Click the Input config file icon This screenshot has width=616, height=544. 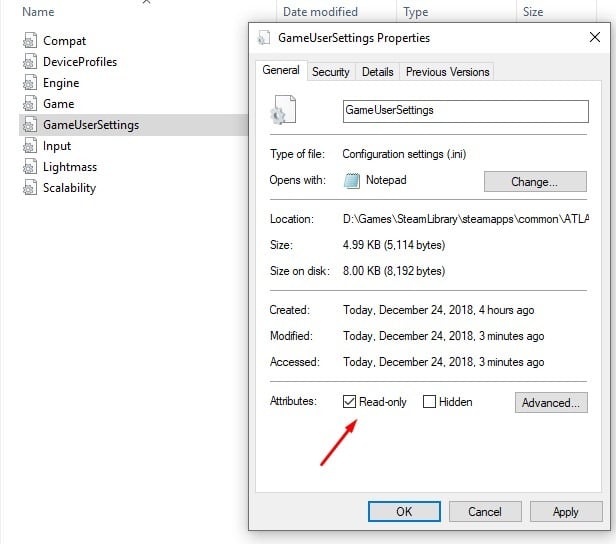tap(28, 146)
